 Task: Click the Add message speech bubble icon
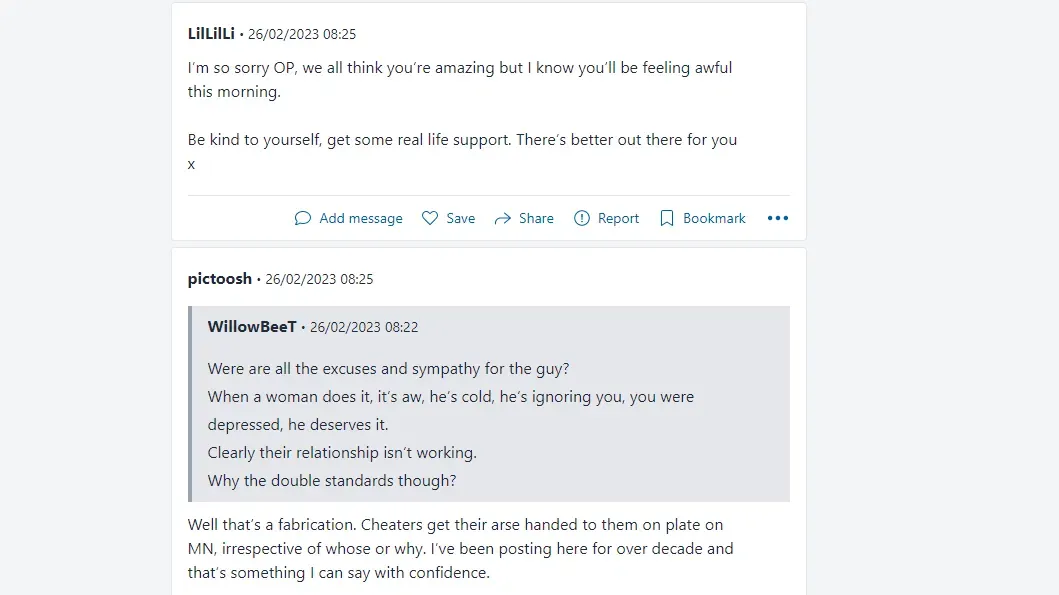[303, 218]
